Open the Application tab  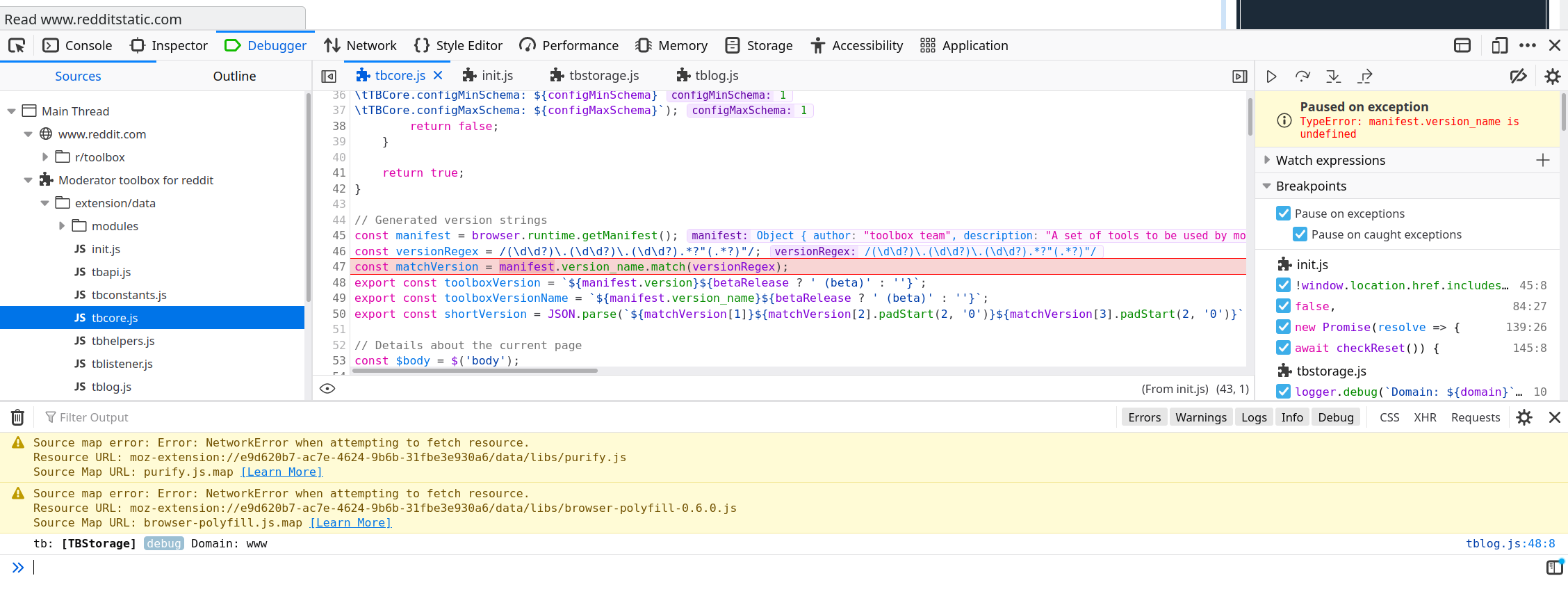click(964, 45)
